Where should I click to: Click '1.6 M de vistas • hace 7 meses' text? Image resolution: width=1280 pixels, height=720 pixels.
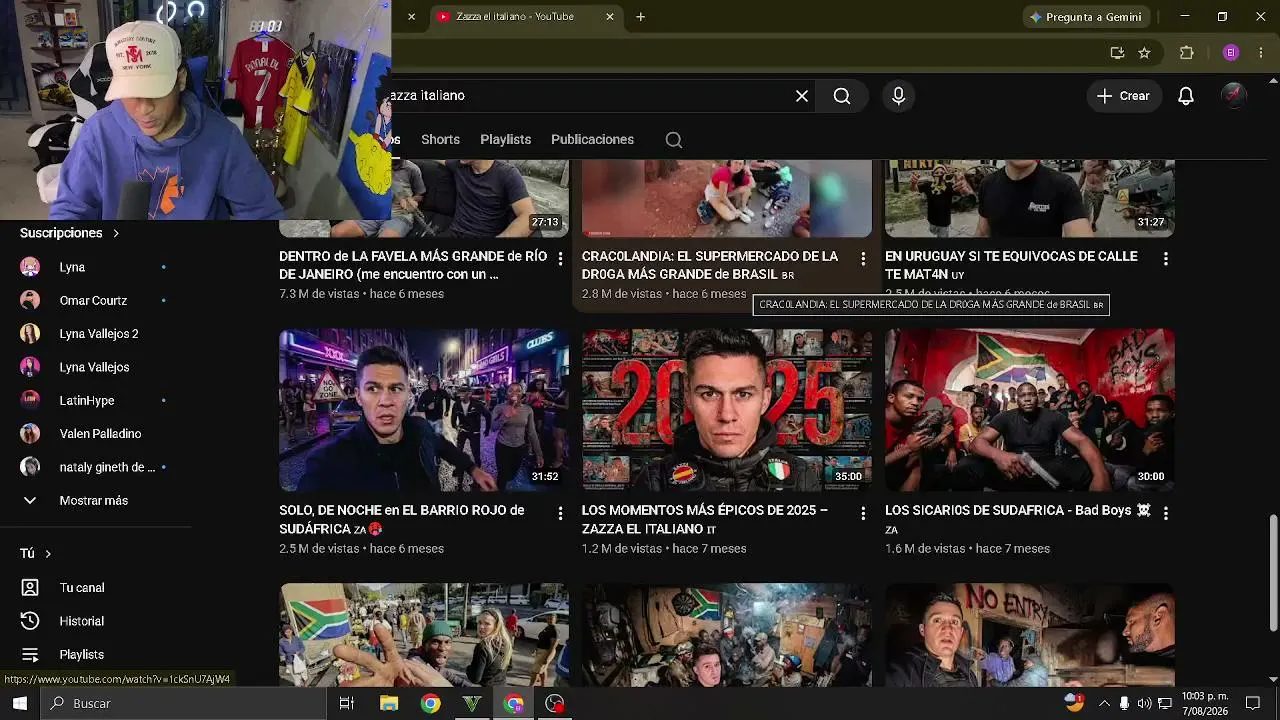(967, 549)
